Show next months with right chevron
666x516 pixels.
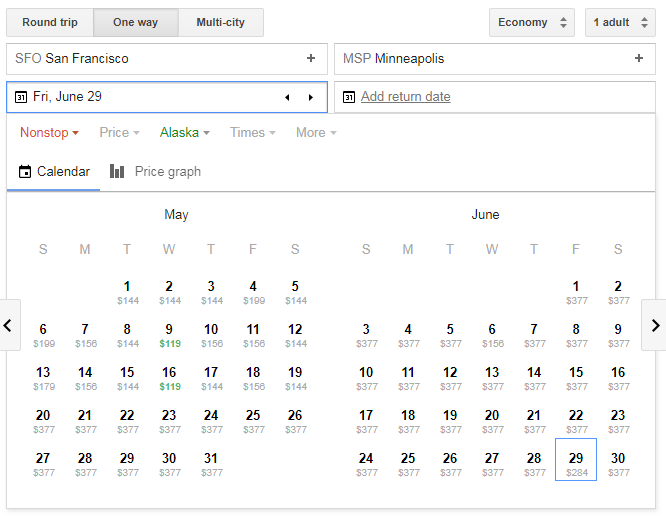(x=655, y=325)
